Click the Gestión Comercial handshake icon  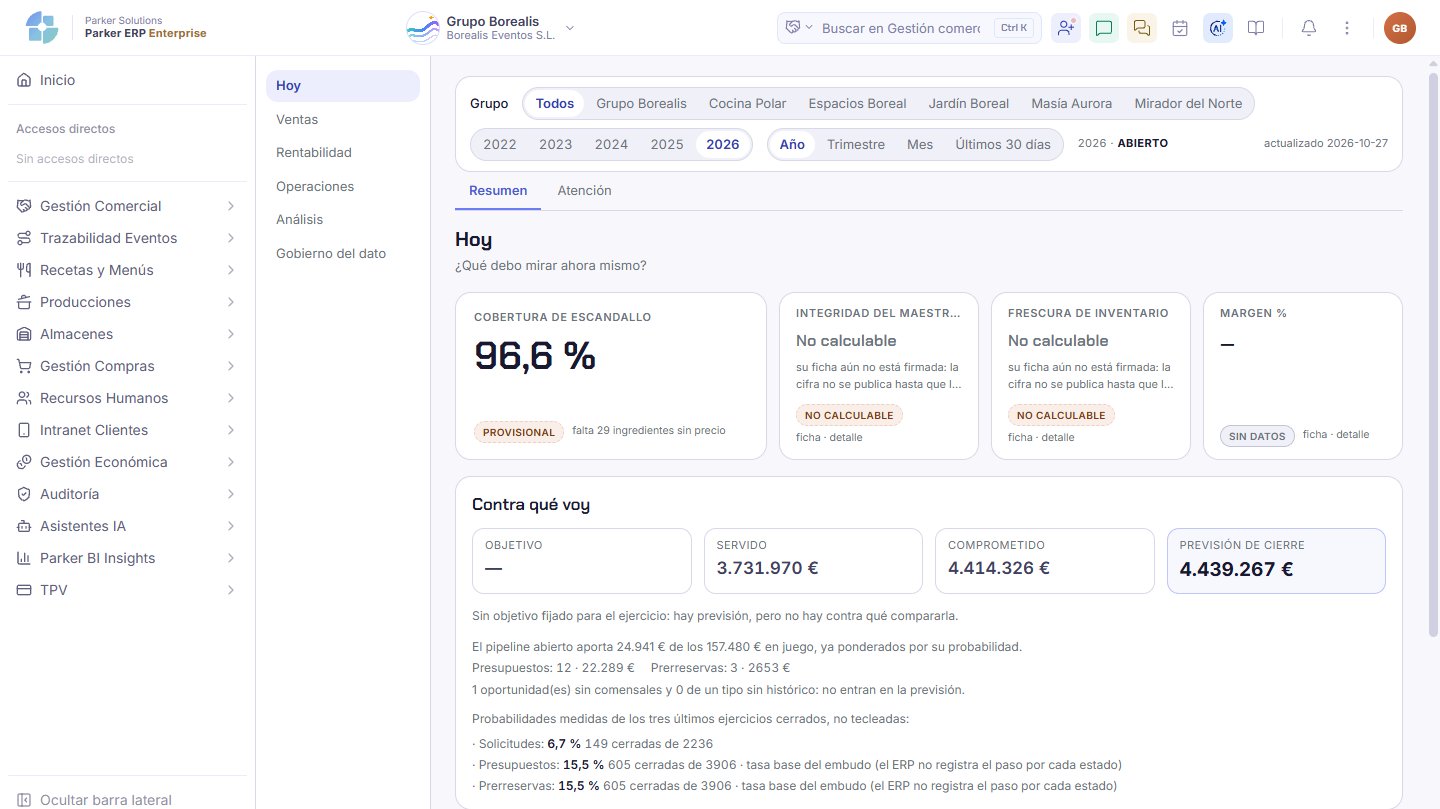pos(24,206)
